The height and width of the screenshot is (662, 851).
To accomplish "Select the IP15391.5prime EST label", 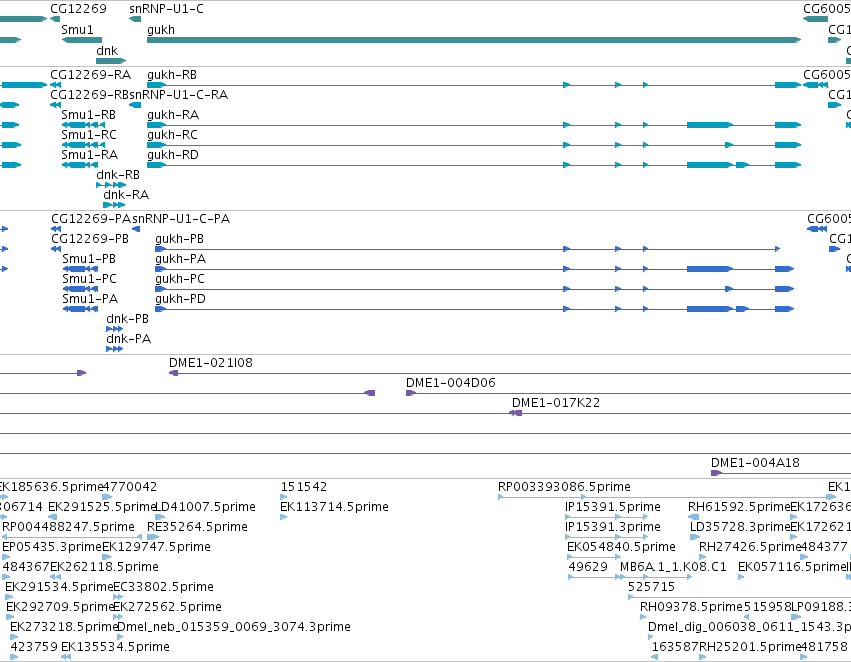I will [613, 507].
